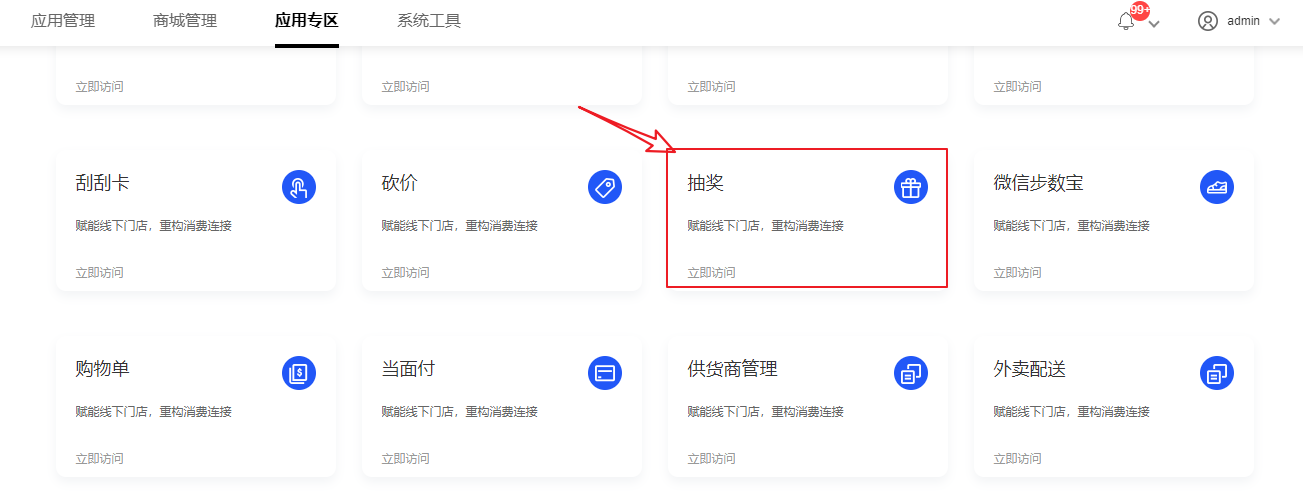The image size is (1303, 492).
Task: Click the description text under 当面付
Action: [460, 412]
